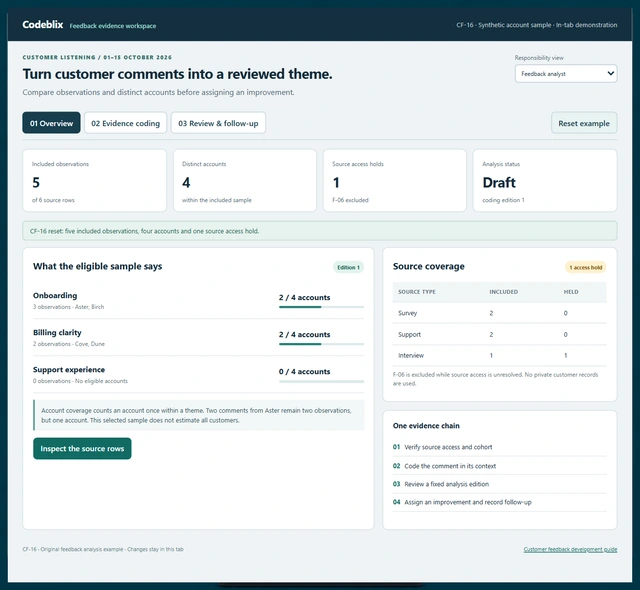Click the Support experience accounts progress bar
Viewport: 640px width, 590px height.
(321, 381)
